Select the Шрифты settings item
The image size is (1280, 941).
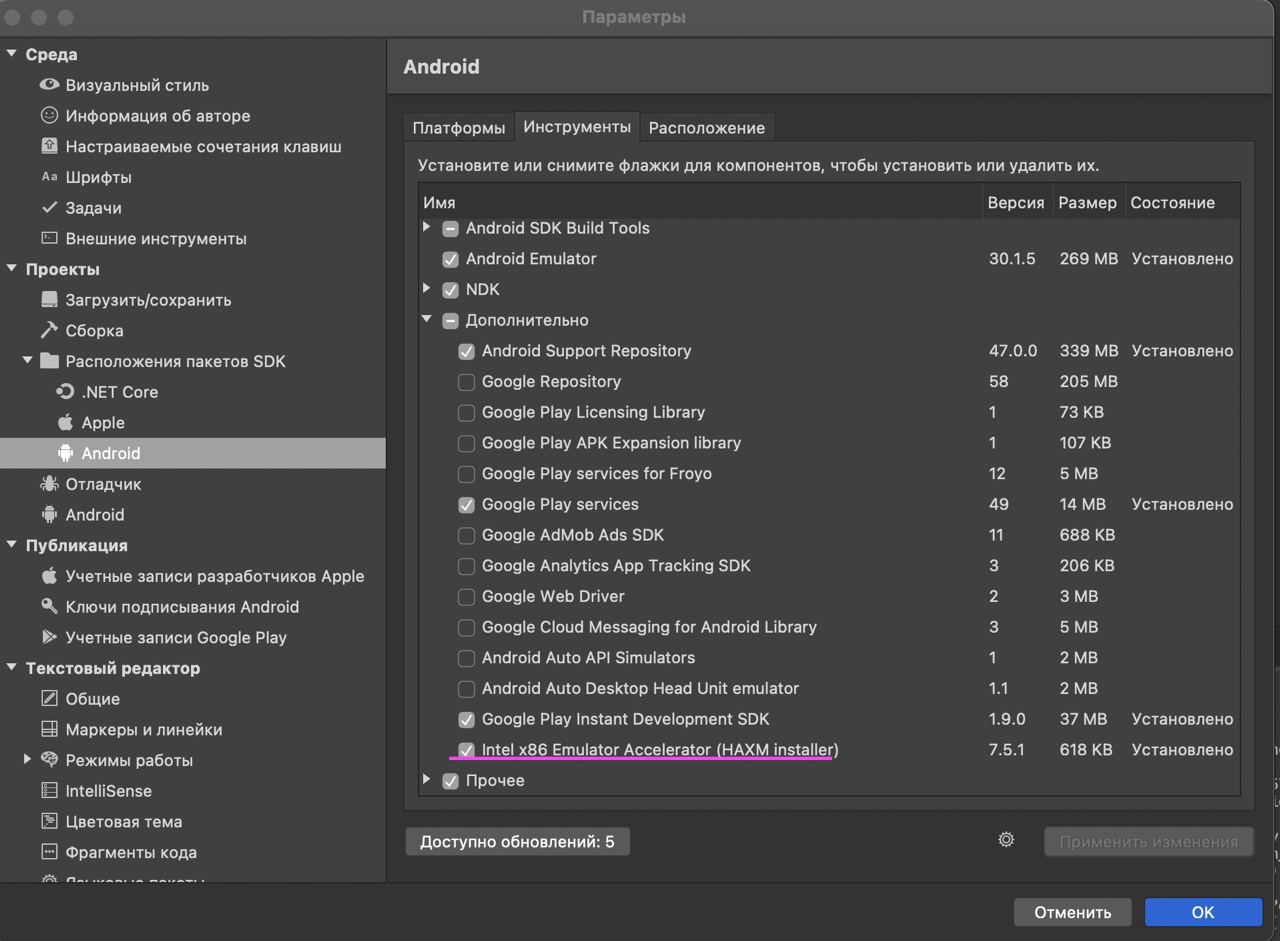pos(193,177)
